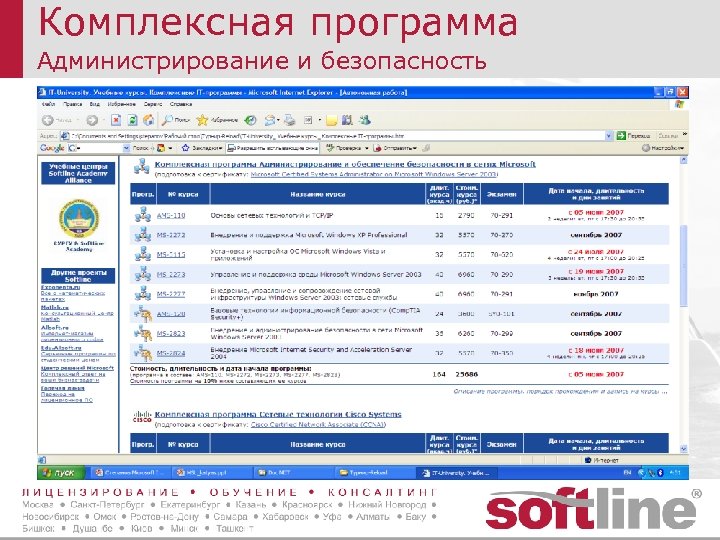720x540 pixels.
Task: Click the yellow folder toolbar icon
Action: coord(331,121)
